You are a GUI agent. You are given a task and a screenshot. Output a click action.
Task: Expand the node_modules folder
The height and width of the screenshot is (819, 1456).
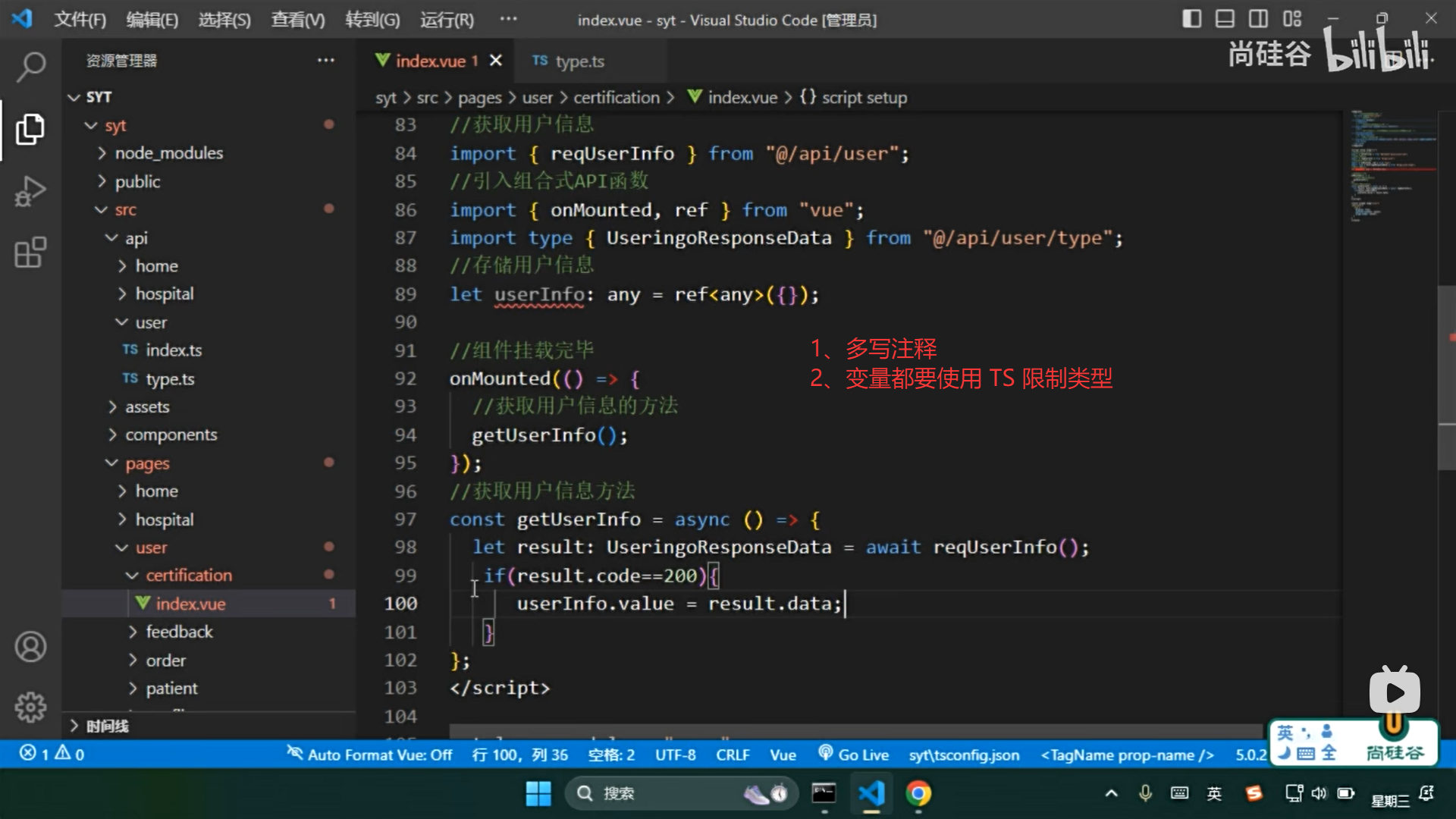click(168, 153)
